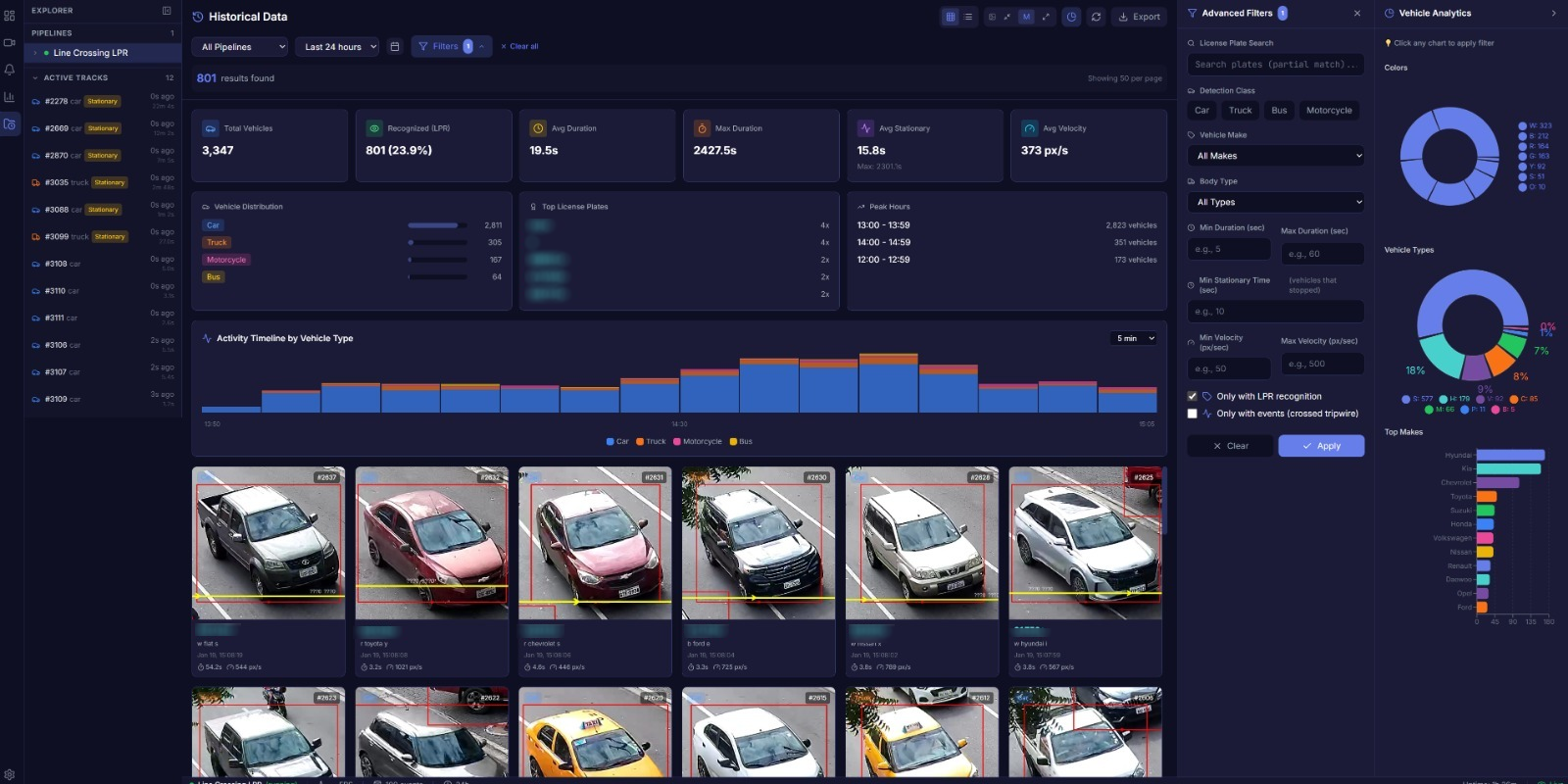Image resolution: width=1568 pixels, height=784 pixels.
Task: Switch results to grid view
Action: coord(950,17)
